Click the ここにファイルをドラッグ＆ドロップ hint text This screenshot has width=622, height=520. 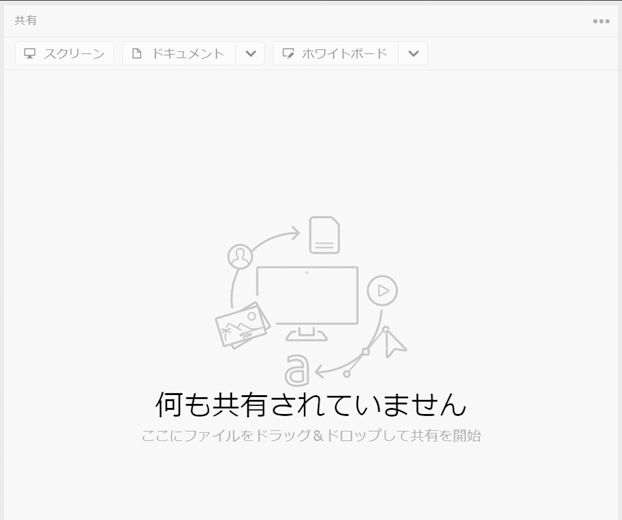coord(311,436)
